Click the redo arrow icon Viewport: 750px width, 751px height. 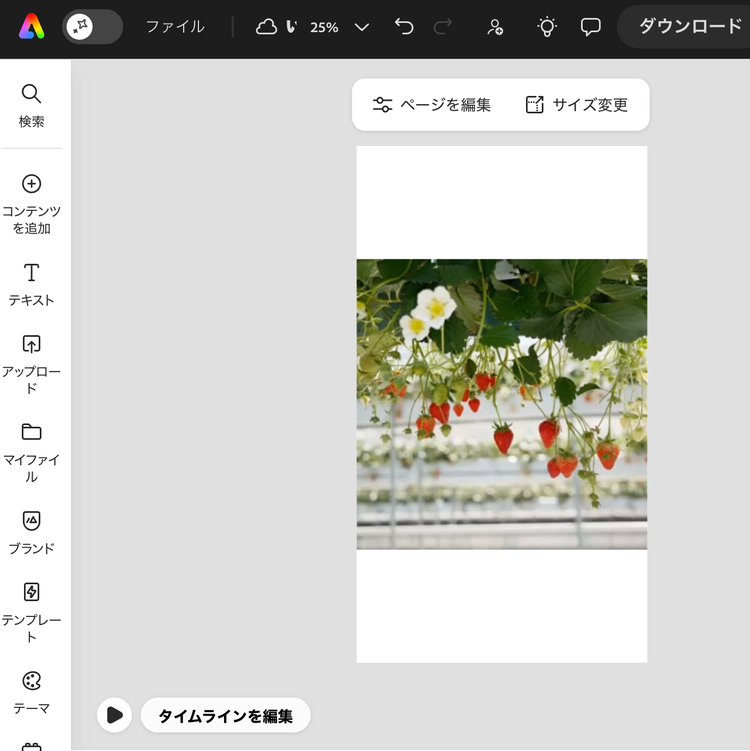[x=443, y=27]
